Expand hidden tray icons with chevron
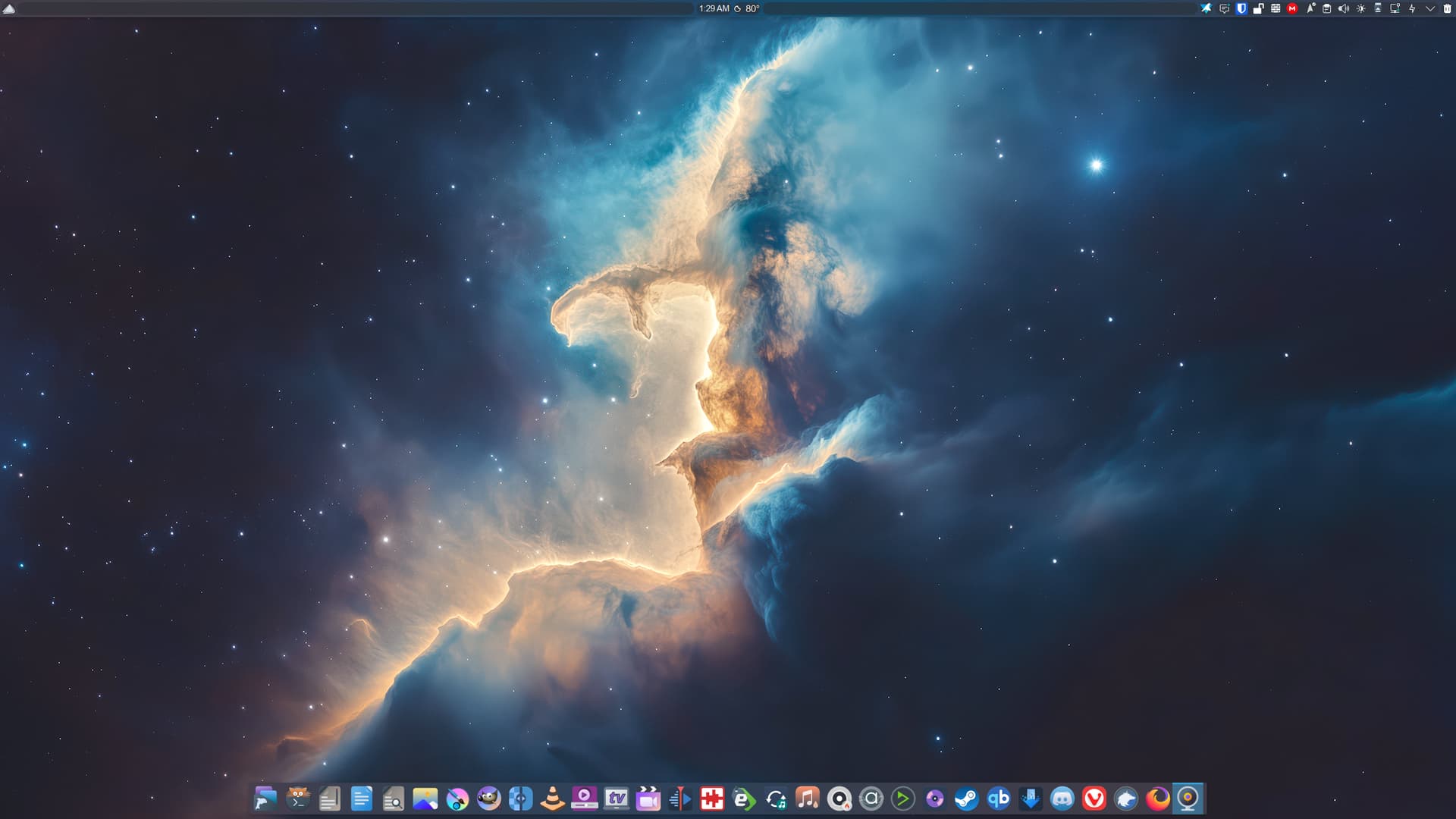The image size is (1456, 819). (x=1430, y=8)
